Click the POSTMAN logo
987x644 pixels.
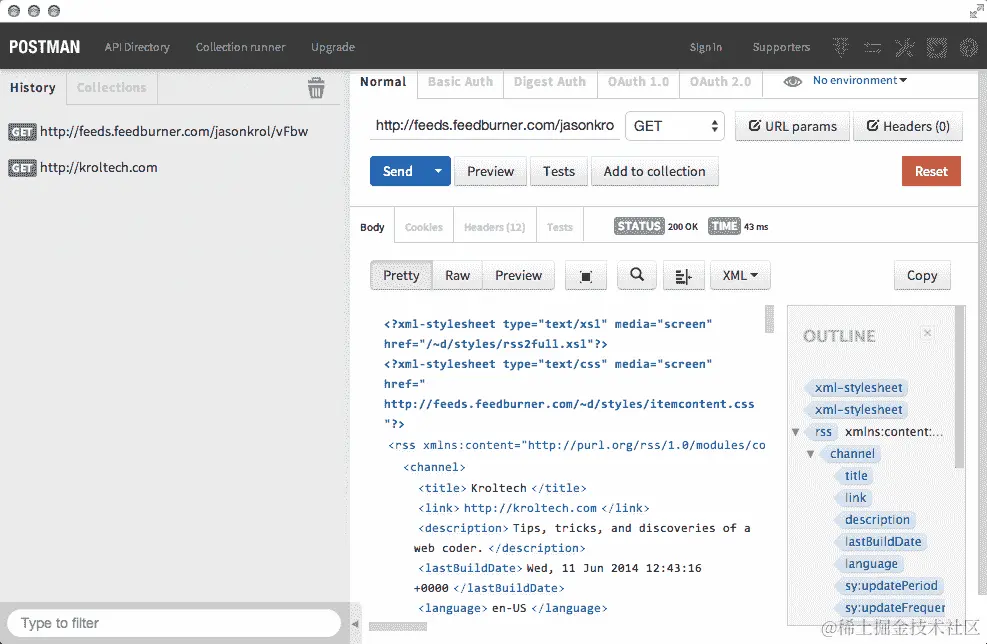[45, 47]
